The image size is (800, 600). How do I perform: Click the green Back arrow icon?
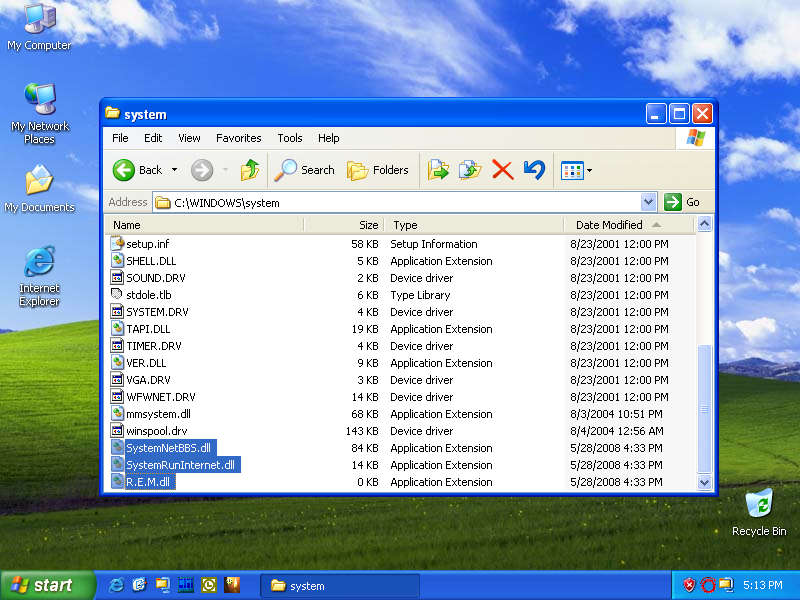[123, 170]
